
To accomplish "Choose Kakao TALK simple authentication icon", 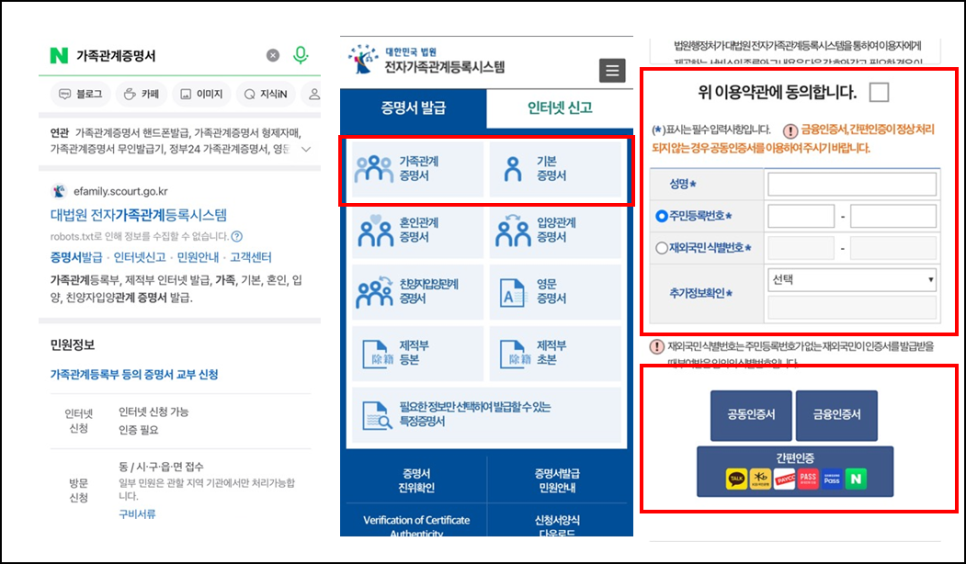I will click(736, 479).
